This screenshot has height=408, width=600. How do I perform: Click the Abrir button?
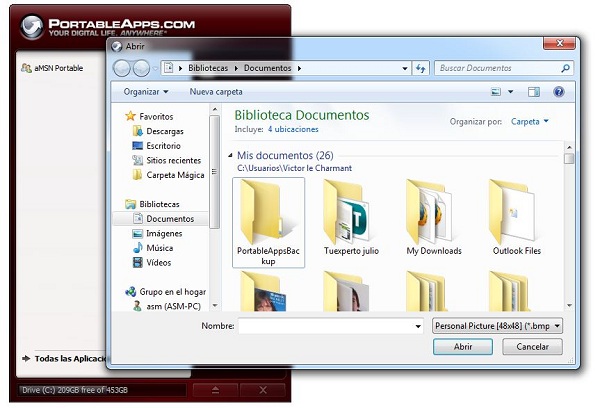(463, 347)
